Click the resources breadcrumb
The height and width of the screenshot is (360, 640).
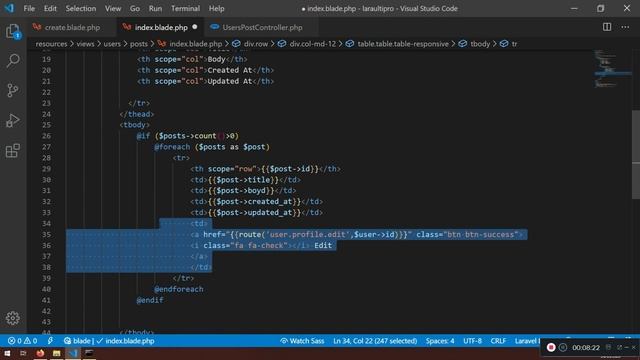click(x=51, y=44)
